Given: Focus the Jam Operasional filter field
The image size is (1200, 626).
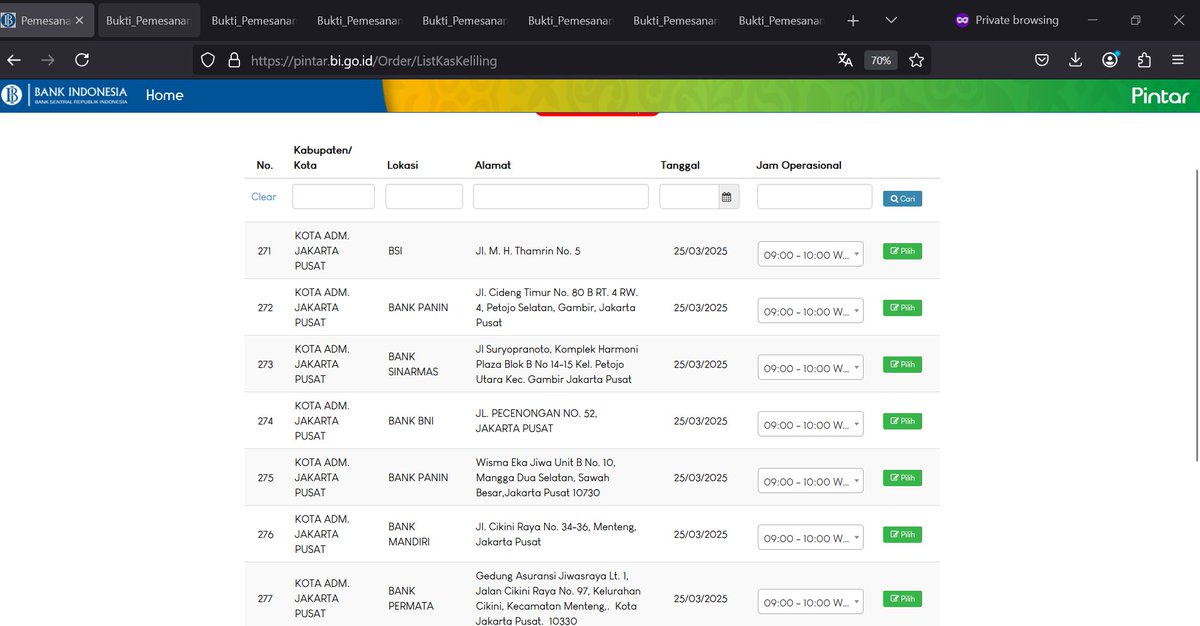Looking at the screenshot, I should pos(815,196).
